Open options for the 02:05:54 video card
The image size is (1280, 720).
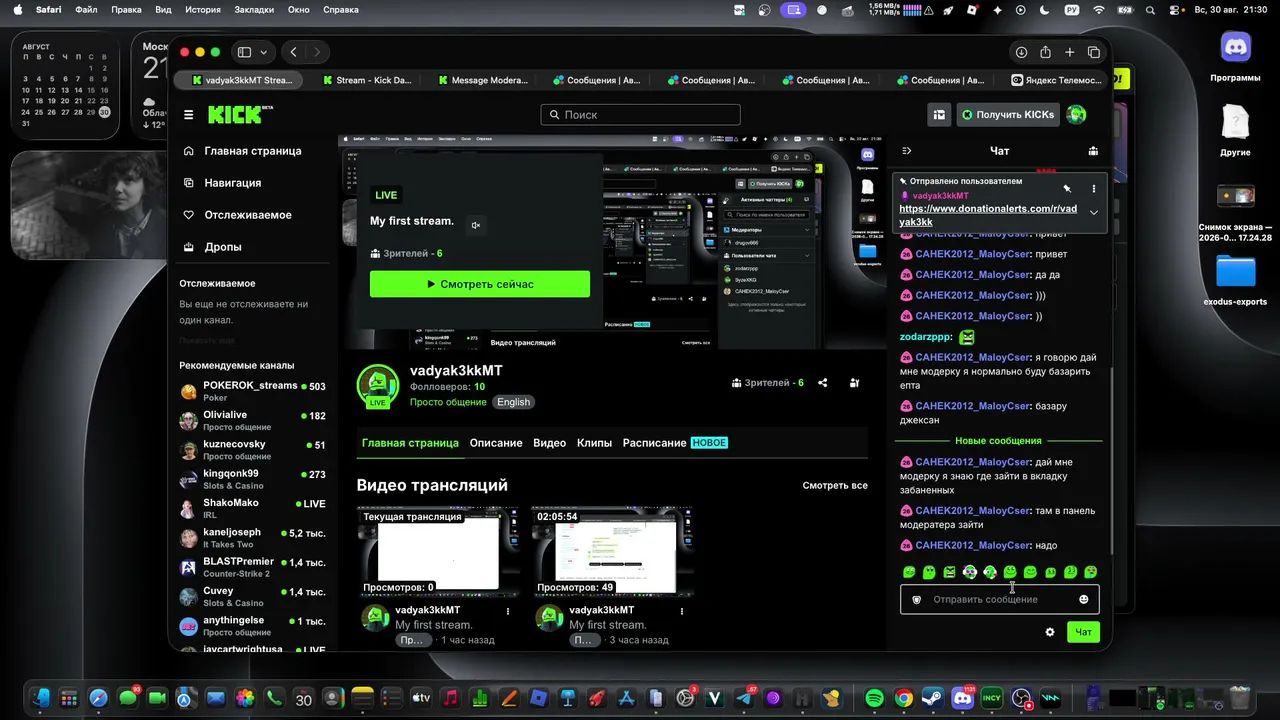(682, 611)
